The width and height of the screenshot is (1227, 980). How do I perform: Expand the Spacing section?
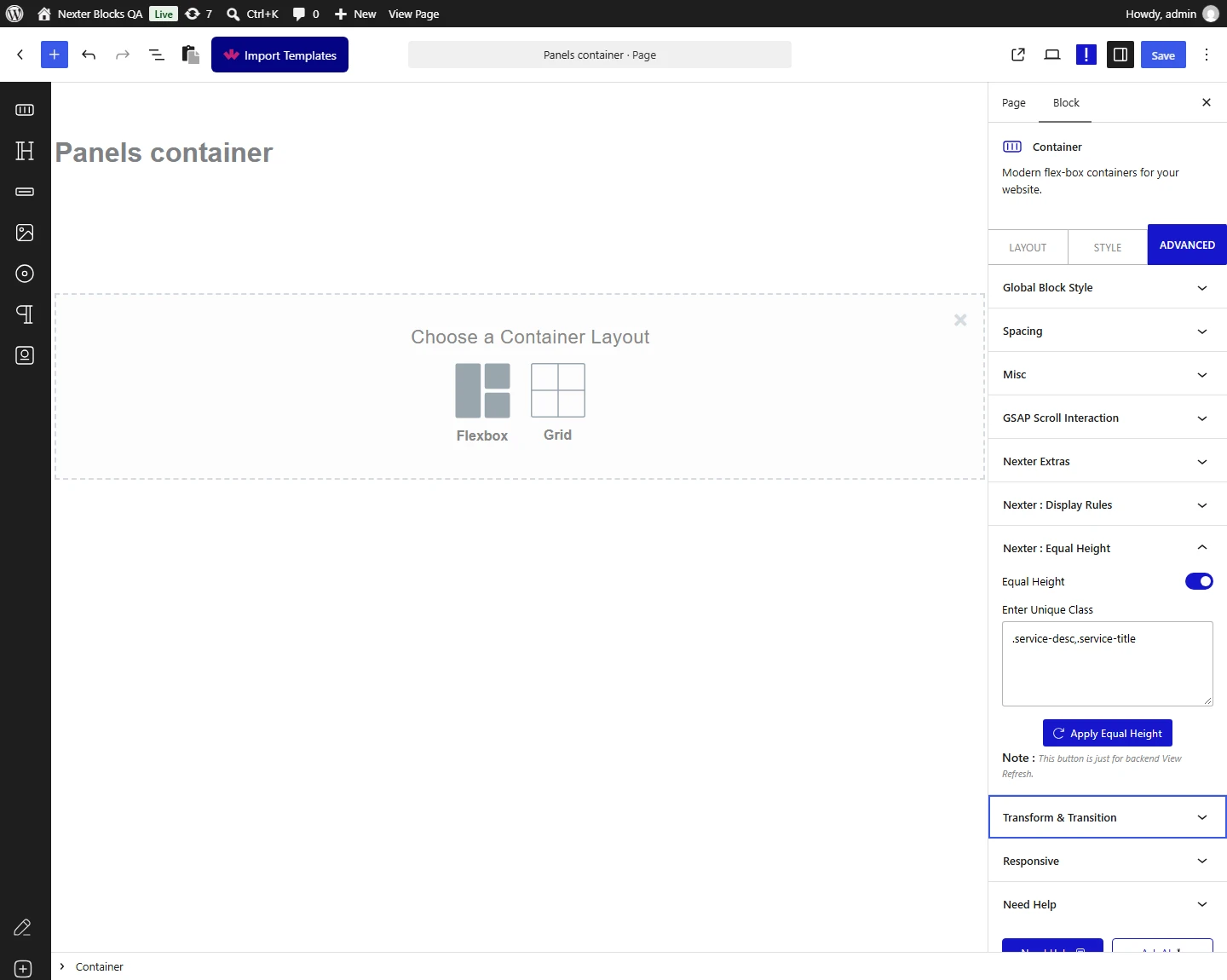(x=1108, y=331)
